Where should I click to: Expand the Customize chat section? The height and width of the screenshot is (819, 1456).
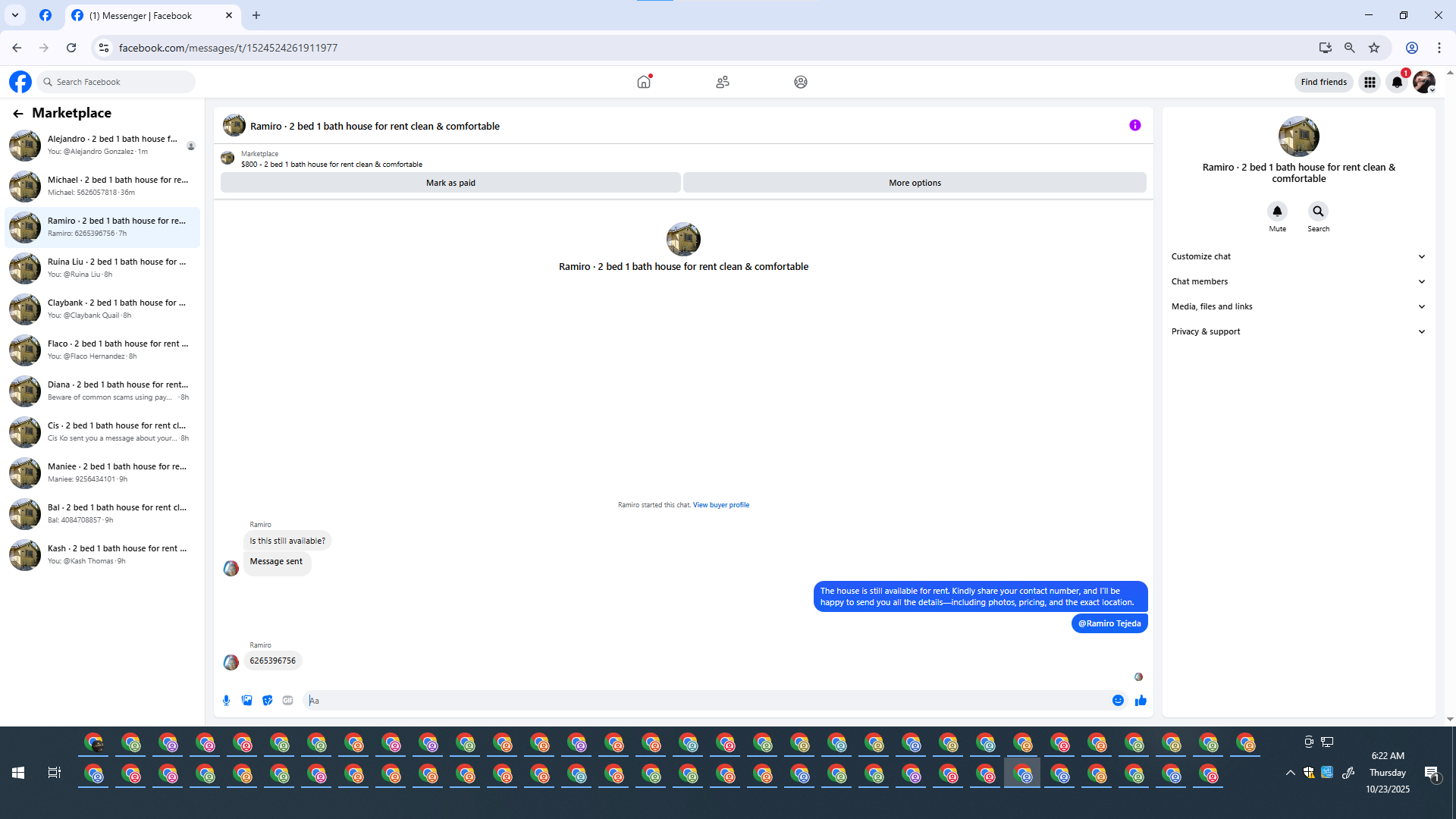1298,256
